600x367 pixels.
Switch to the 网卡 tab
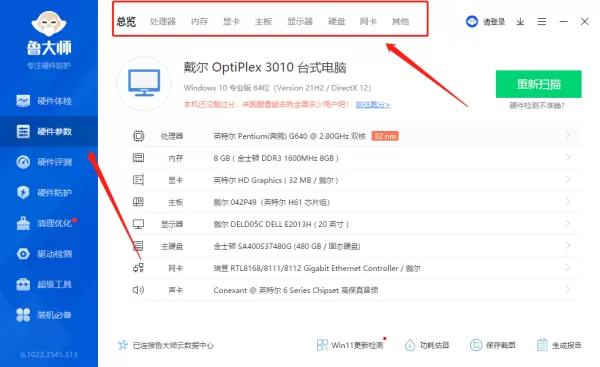tap(368, 21)
